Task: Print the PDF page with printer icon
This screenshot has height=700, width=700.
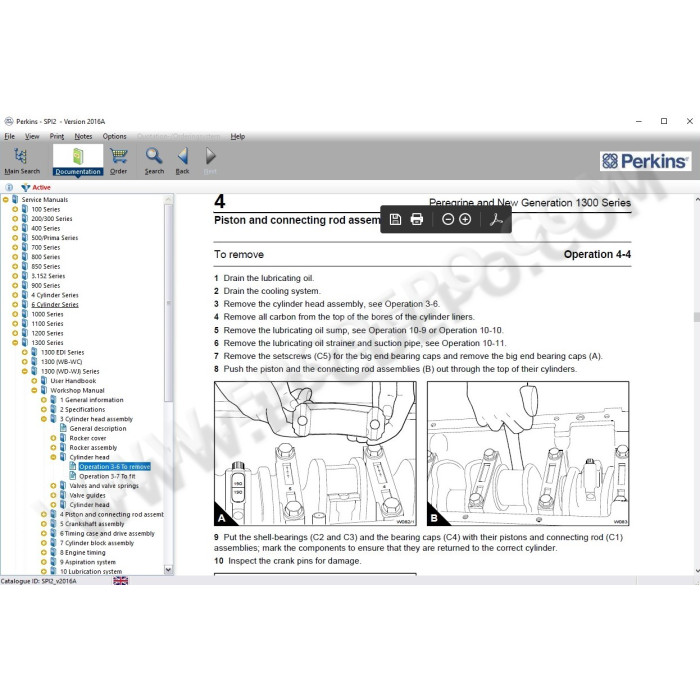Action: pos(417,219)
